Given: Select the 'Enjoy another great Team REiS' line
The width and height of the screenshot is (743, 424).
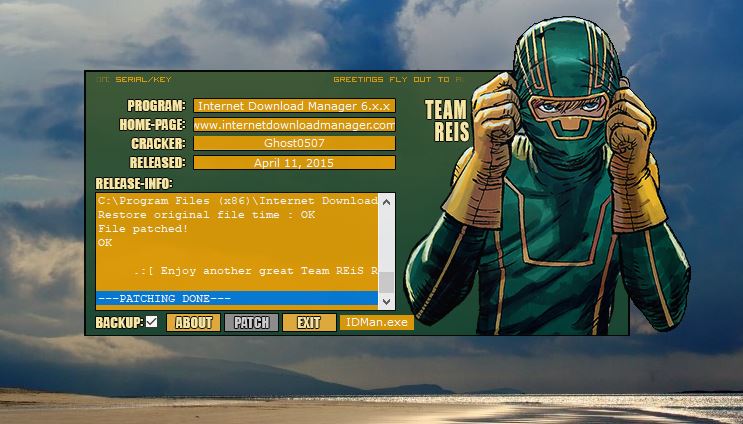Looking at the screenshot, I should click(x=236, y=271).
